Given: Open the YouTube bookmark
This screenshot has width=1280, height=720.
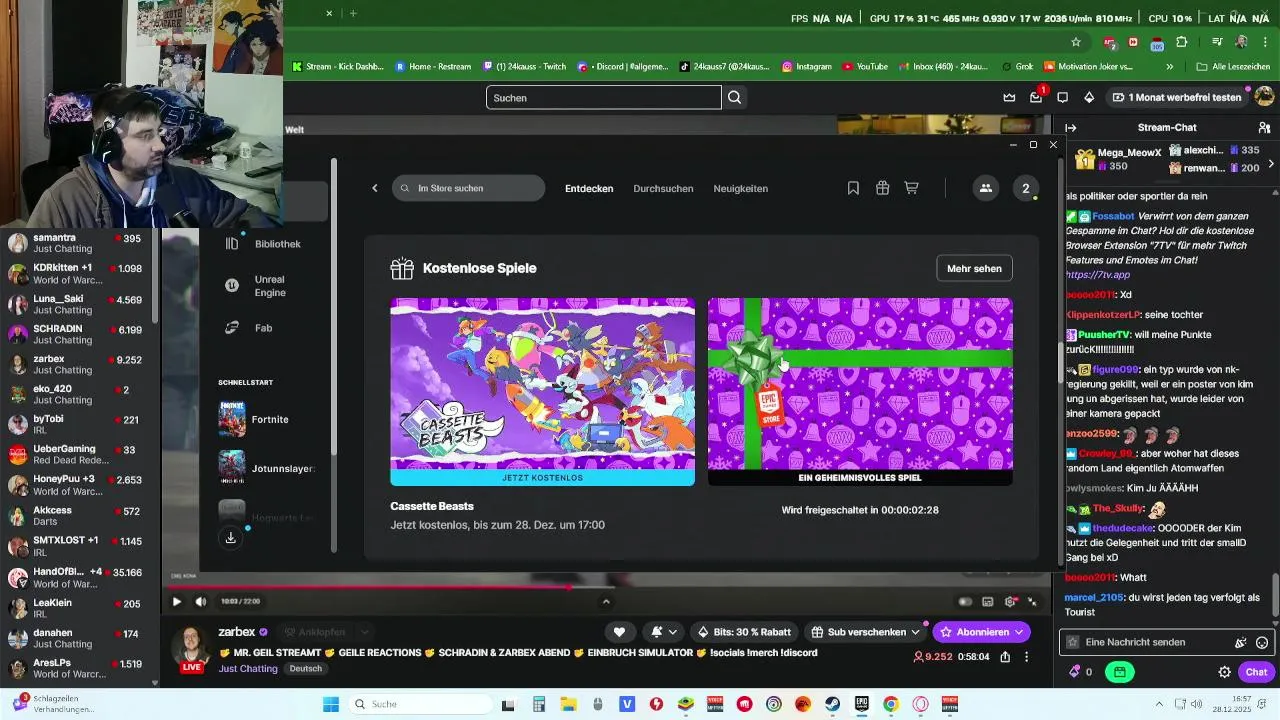Looking at the screenshot, I should click(x=865, y=67).
